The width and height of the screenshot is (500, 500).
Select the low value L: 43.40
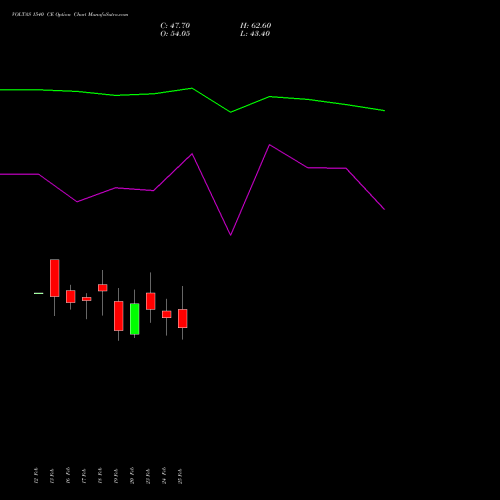click(x=255, y=34)
